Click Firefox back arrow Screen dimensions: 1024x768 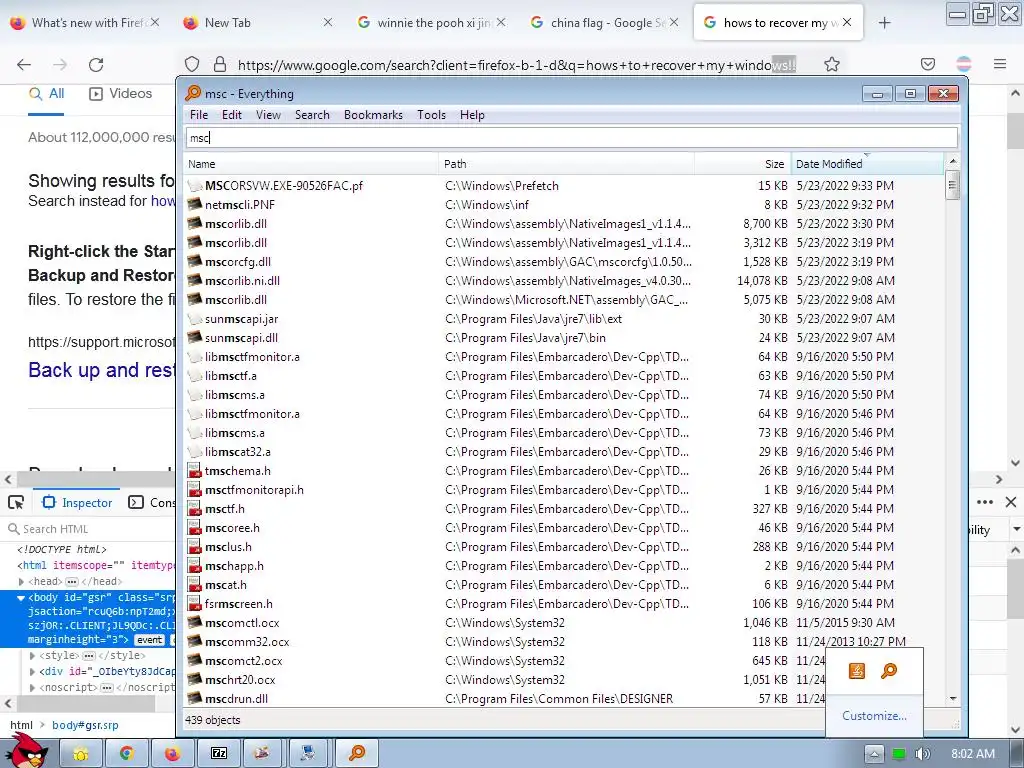pyautogui.click(x=24, y=64)
